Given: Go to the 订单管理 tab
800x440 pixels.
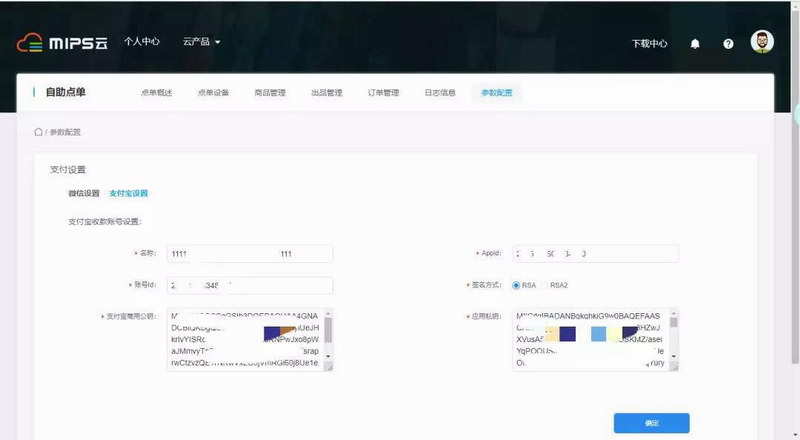Looking at the screenshot, I should point(383,93).
